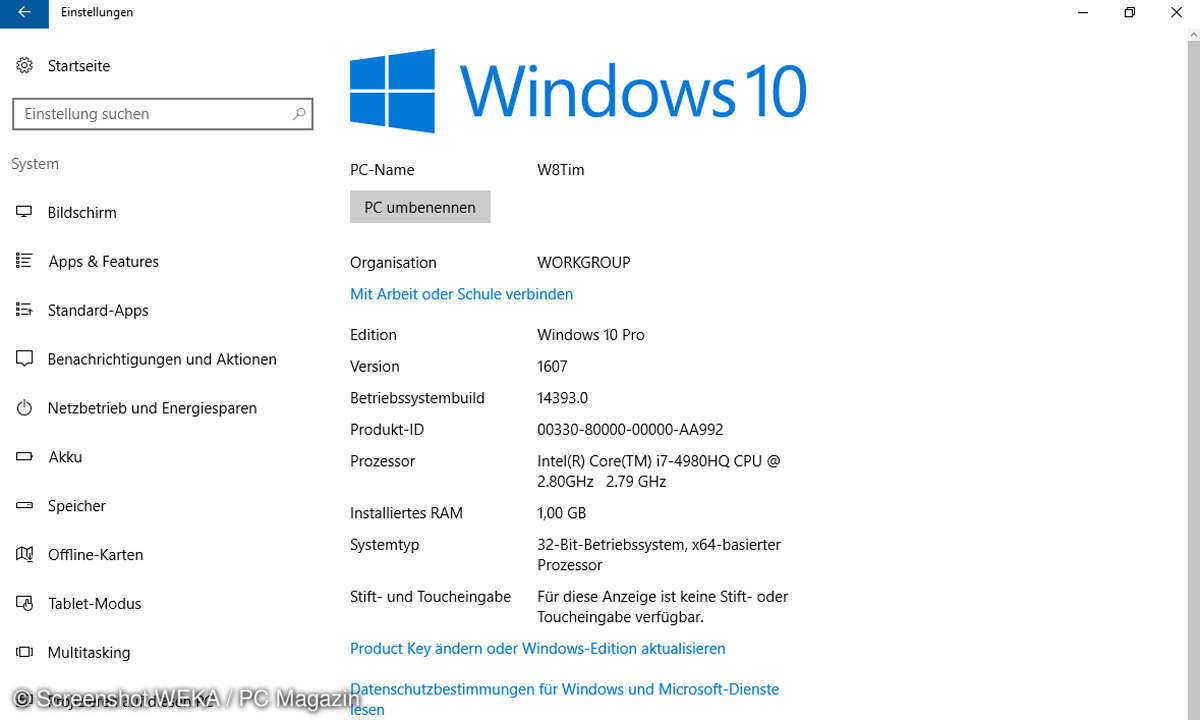This screenshot has height=720, width=1200.
Task: Open Standard-Apps via its icon
Action: (25, 310)
